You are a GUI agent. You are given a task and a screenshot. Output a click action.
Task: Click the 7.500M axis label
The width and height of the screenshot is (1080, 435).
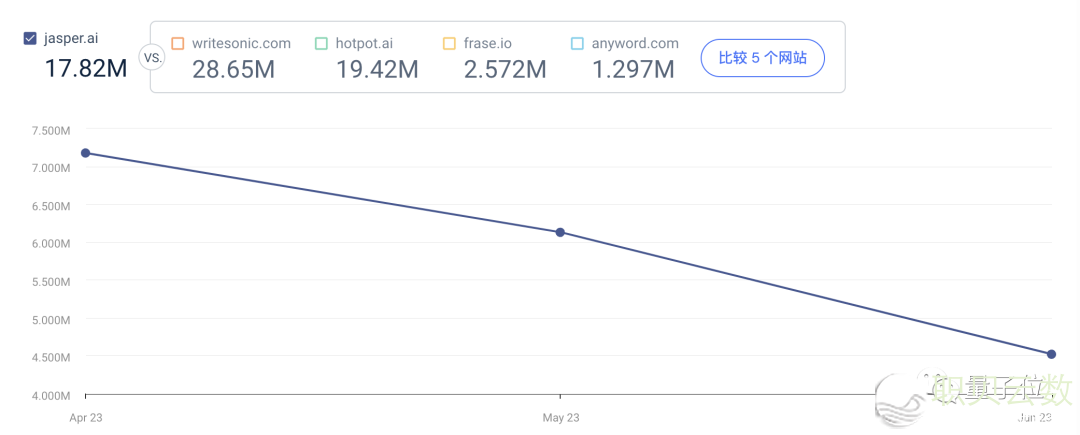(x=51, y=129)
